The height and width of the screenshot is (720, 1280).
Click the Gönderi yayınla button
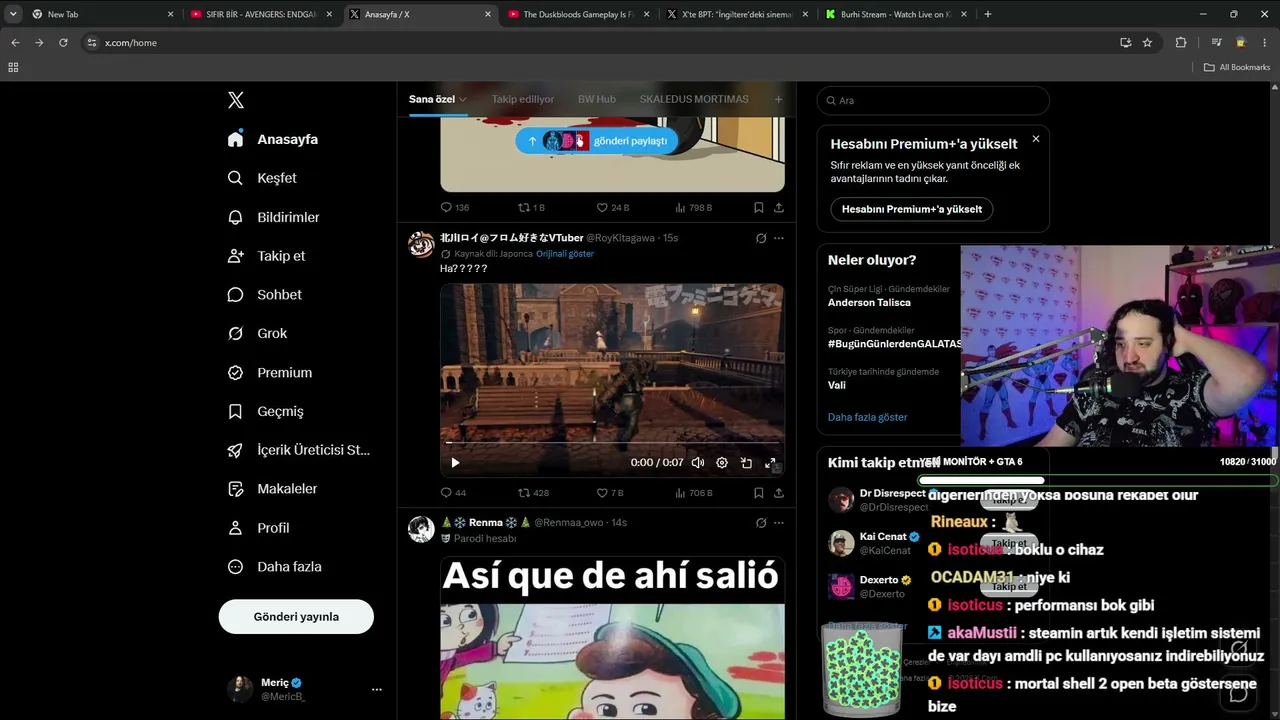[296, 617]
